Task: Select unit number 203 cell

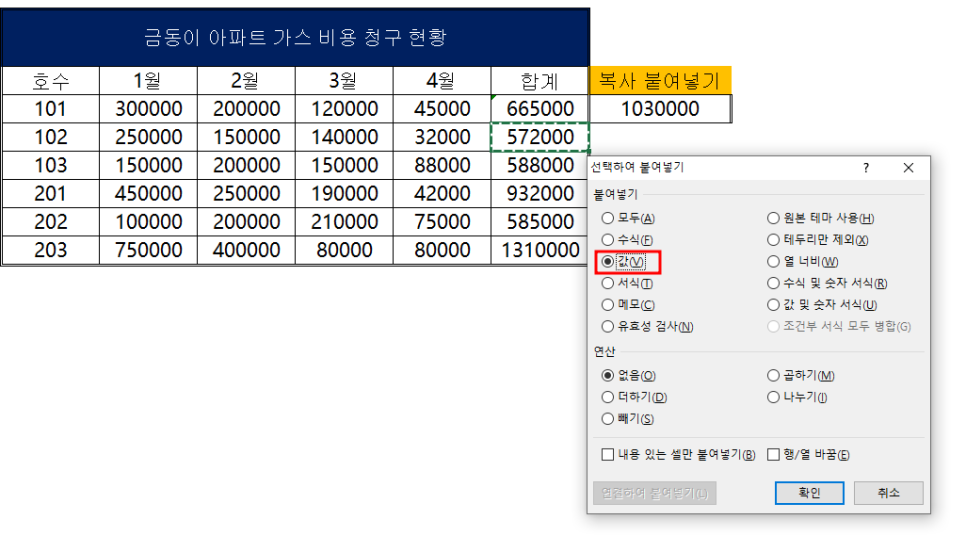Action: [x=51, y=250]
